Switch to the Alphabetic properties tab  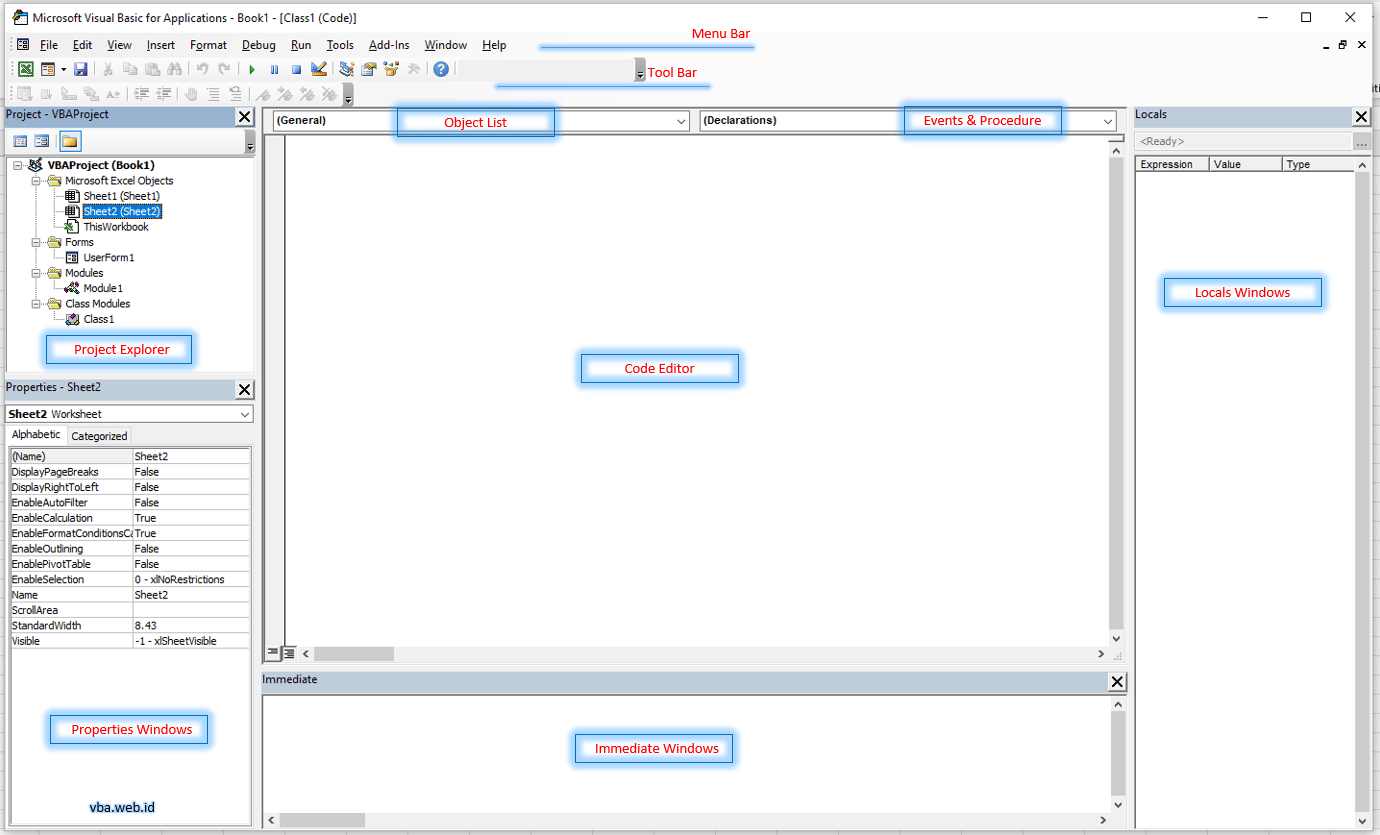click(36, 435)
